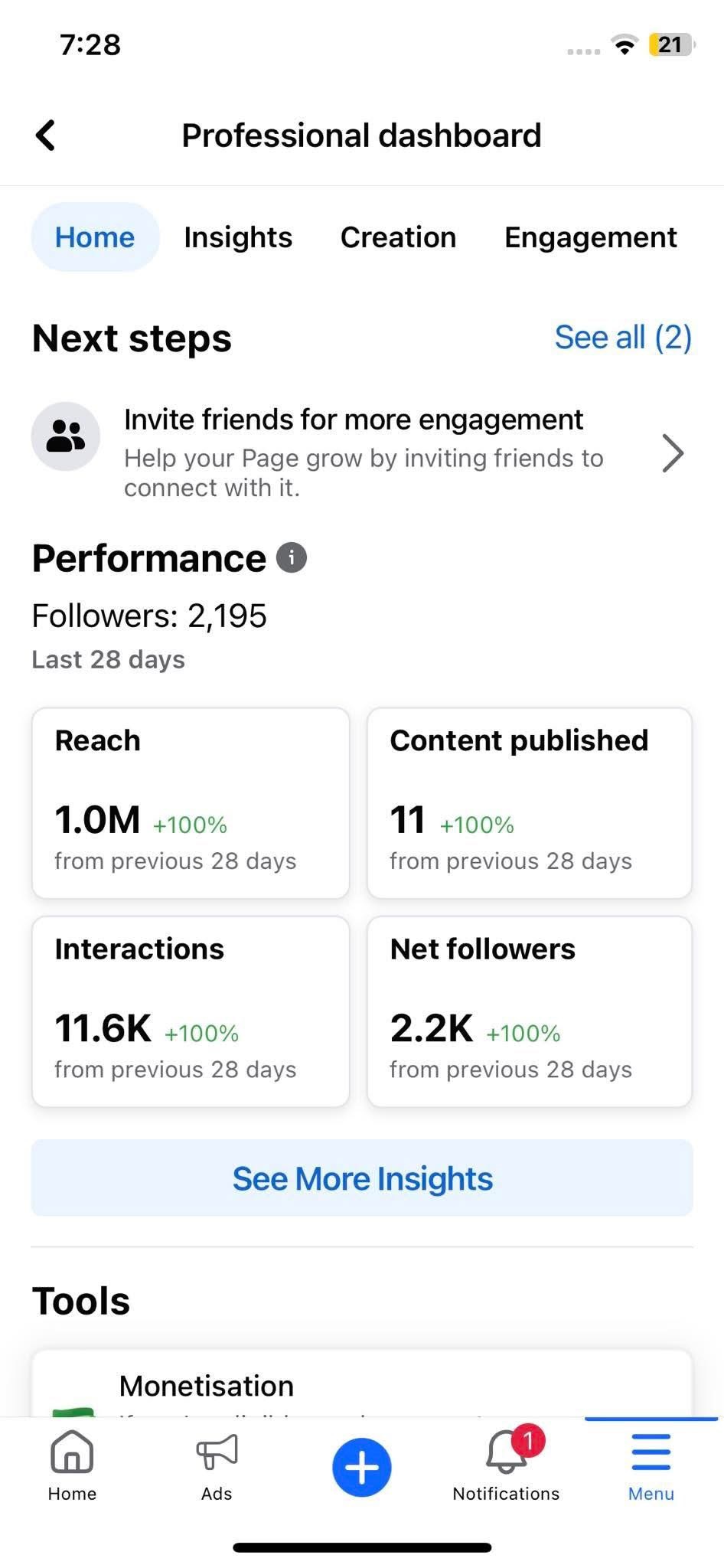Switch to the Creation tab
The width and height of the screenshot is (724, 1568).
coord(398,237)
